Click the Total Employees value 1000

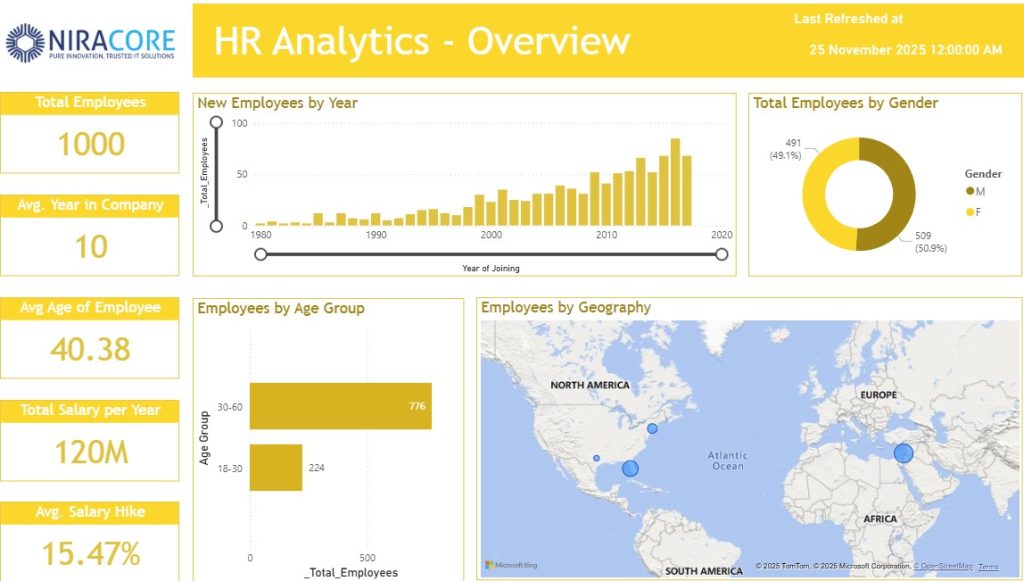[x=91, y=144]
